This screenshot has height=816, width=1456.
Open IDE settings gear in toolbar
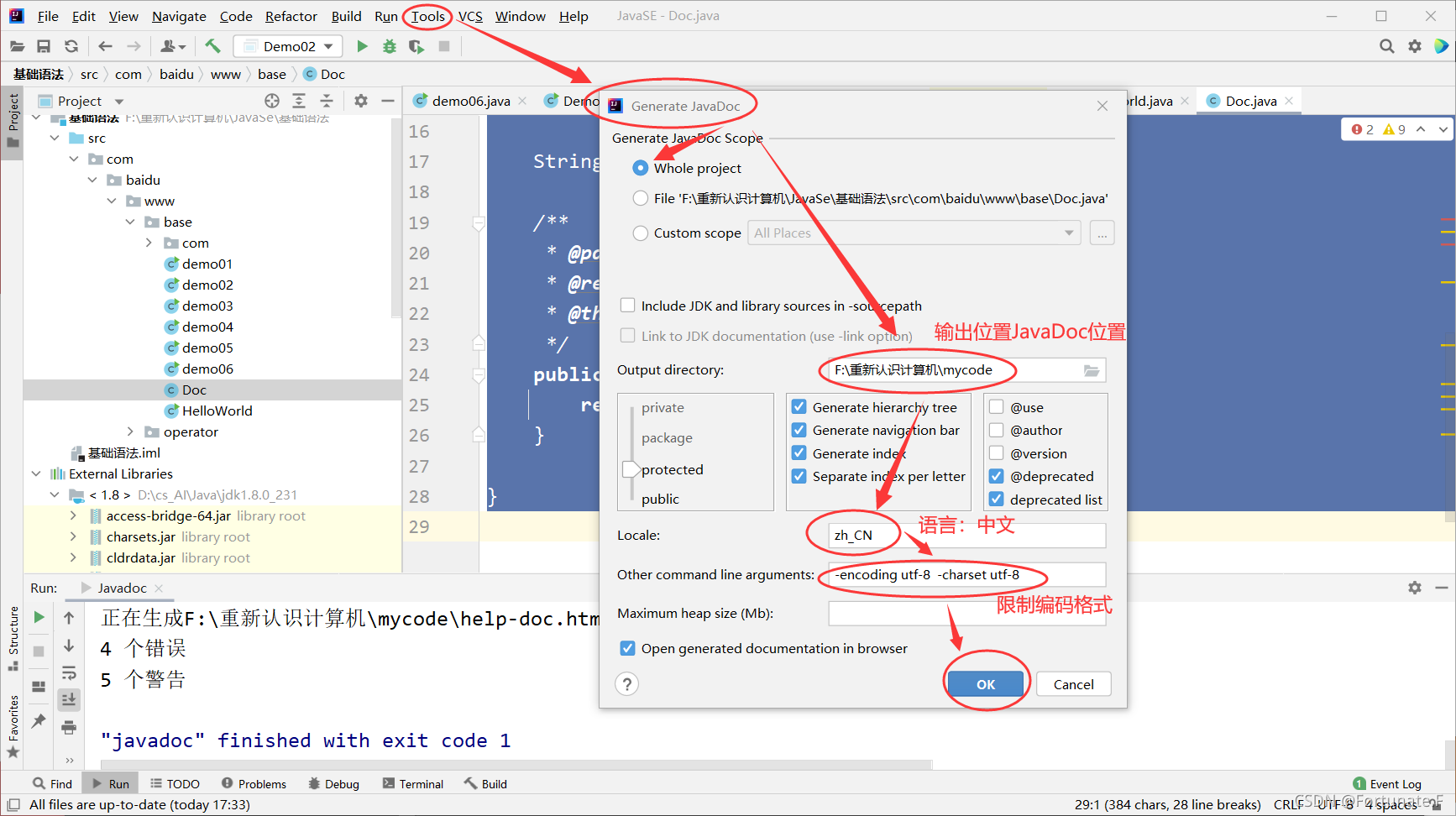[x=1415, y=46]
